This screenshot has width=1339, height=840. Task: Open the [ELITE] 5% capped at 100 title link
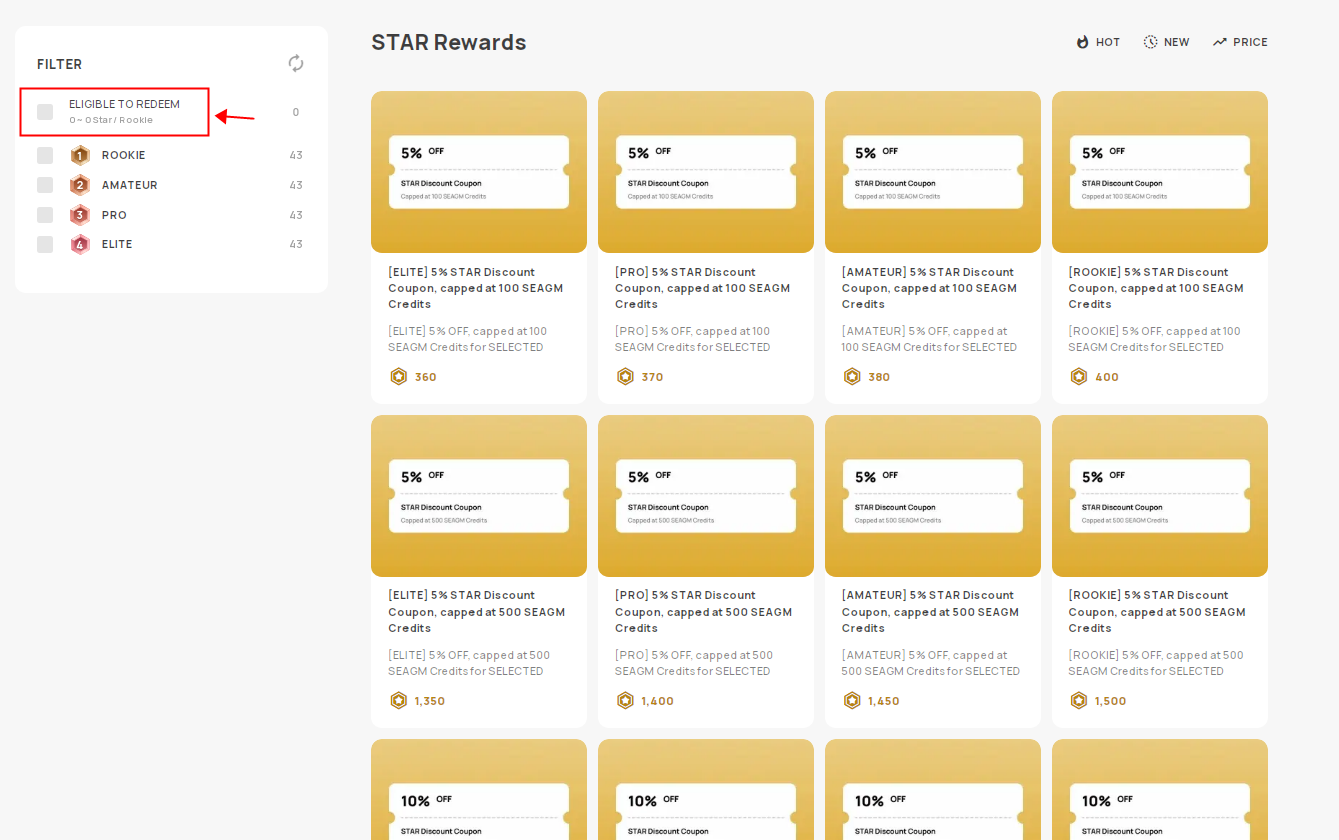coord(476,288)
